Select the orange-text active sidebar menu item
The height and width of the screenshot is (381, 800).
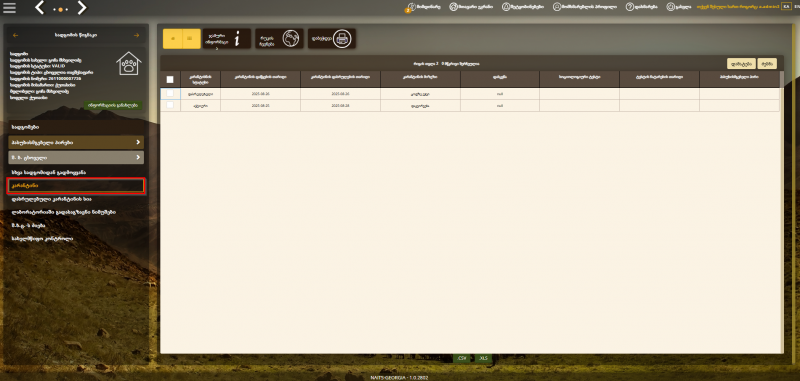click(x=76, y=186)
